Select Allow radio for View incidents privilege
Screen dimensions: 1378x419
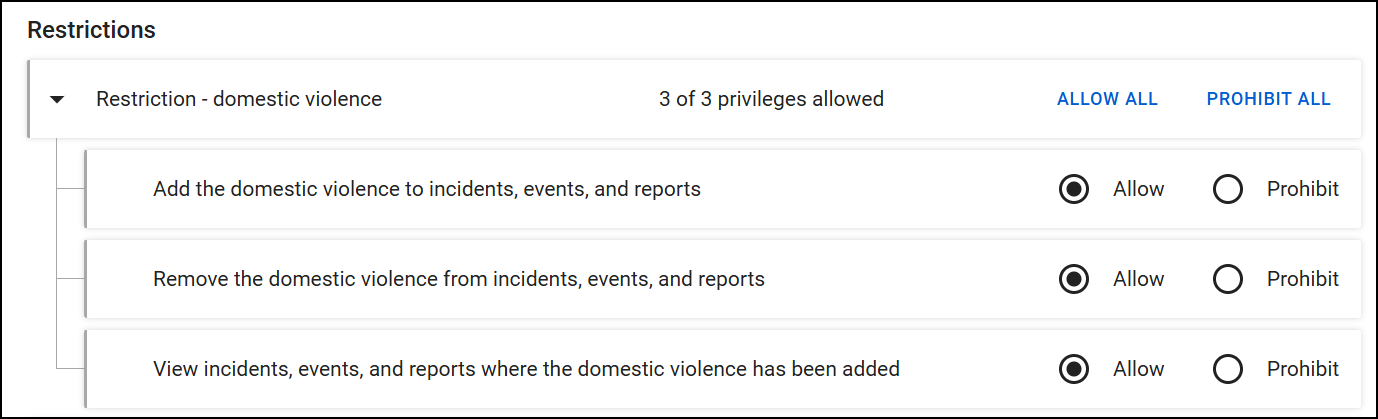(1074, 369)
